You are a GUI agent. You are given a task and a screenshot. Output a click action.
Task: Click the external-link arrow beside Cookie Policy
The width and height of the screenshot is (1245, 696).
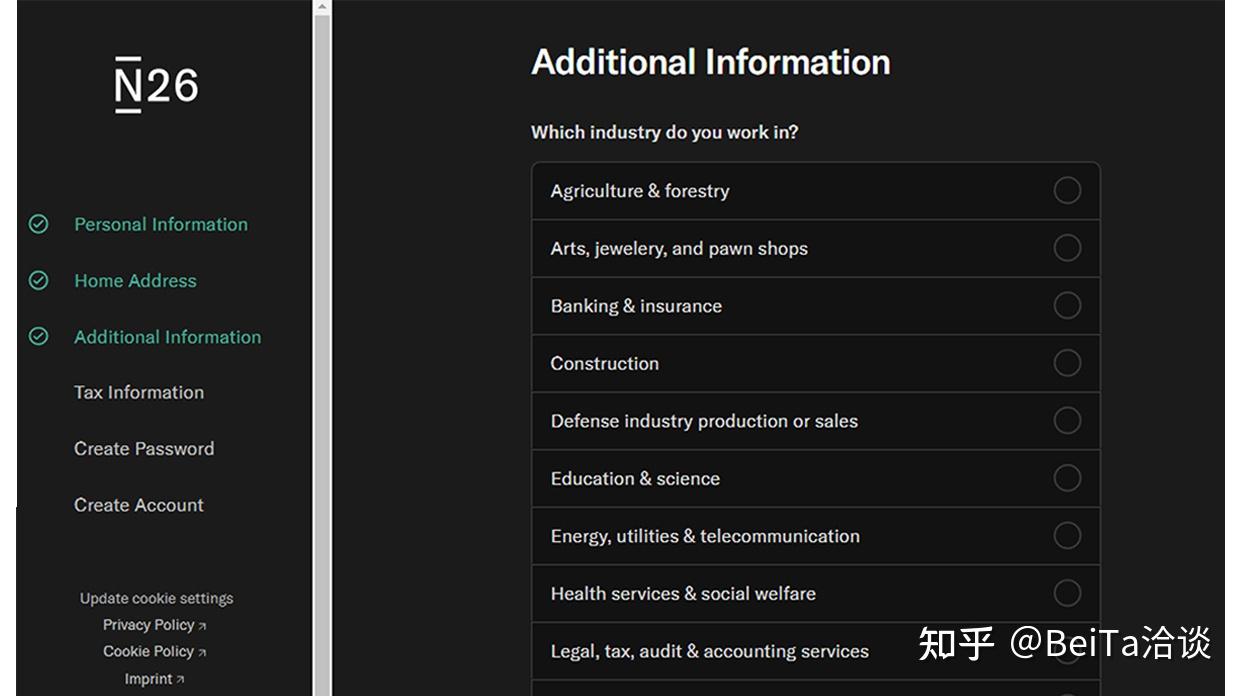(x=202, y=652)
